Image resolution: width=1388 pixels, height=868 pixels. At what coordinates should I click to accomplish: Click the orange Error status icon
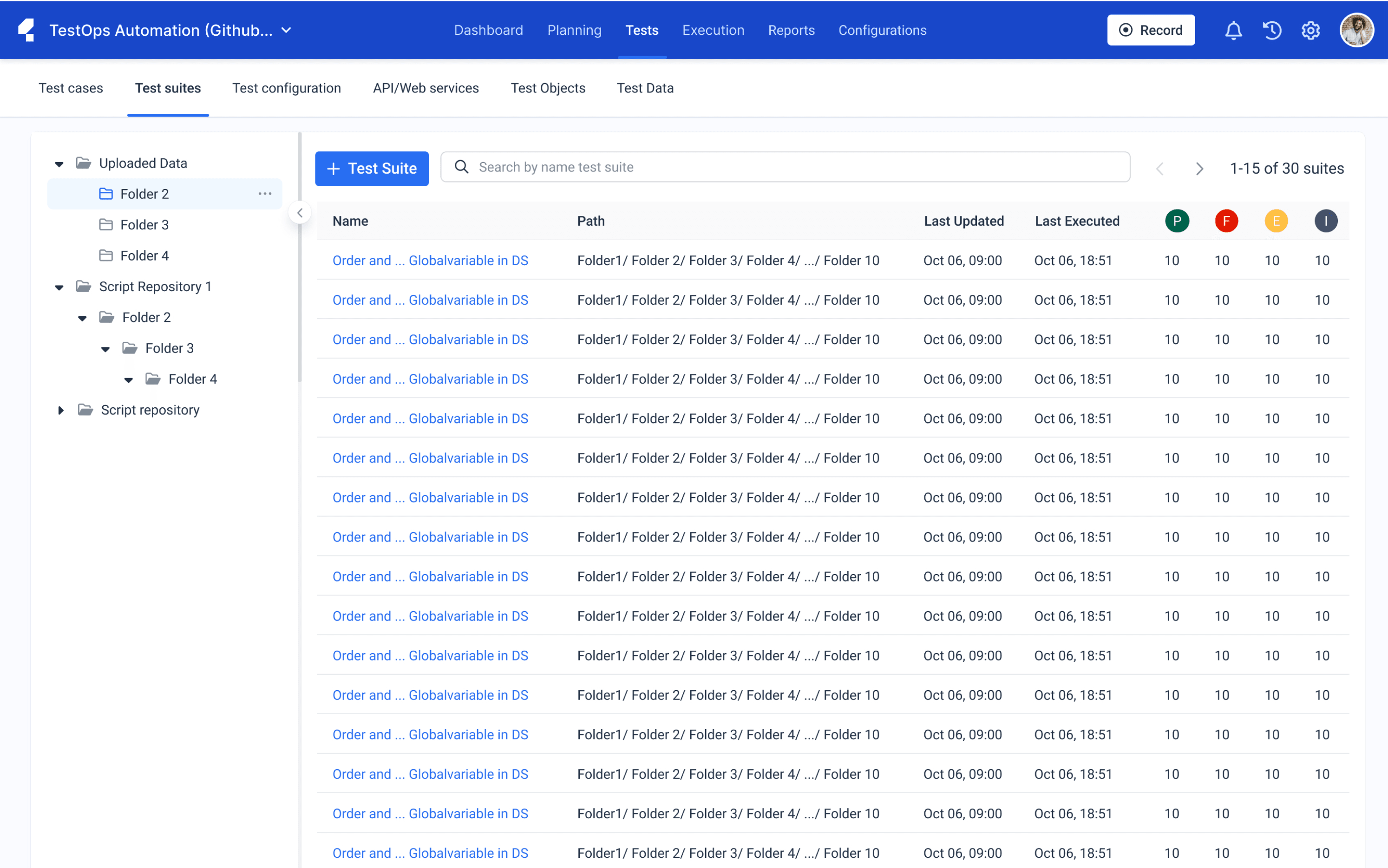(x=1276, y=221)
